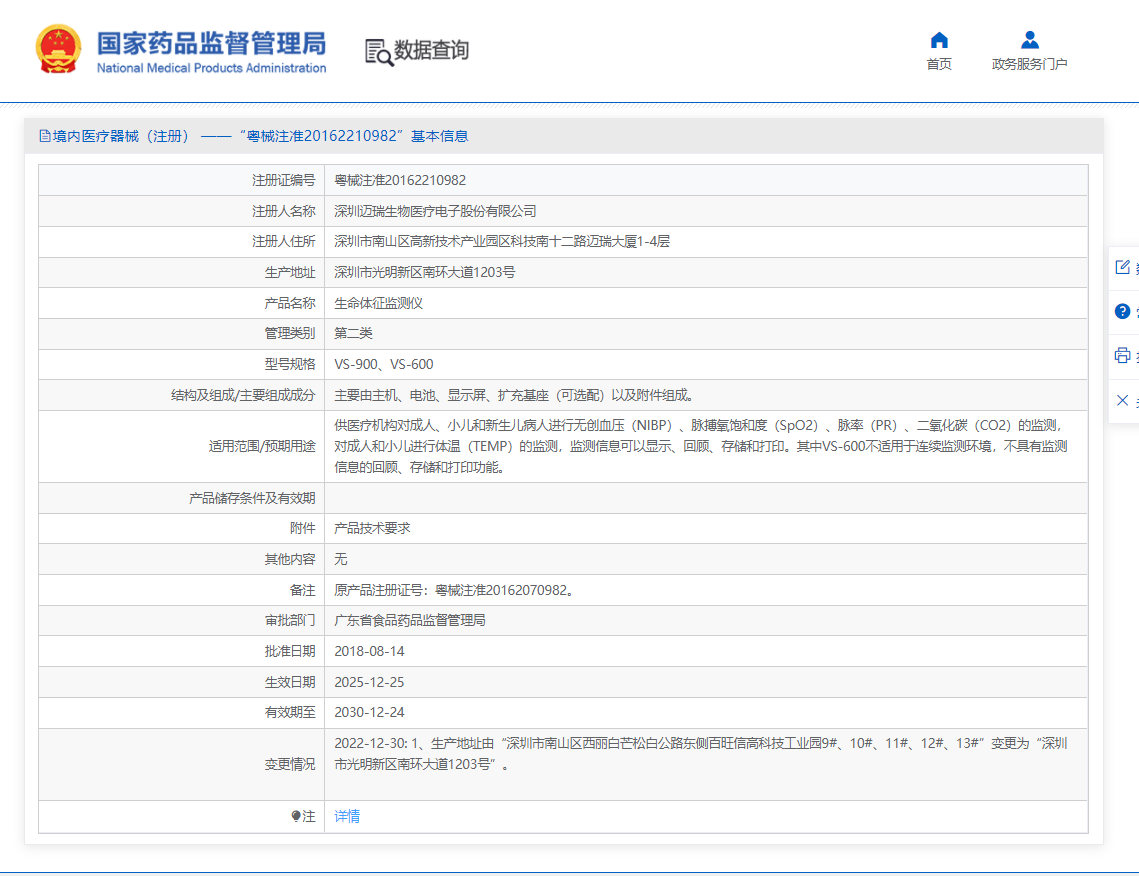Click the edit/feedback icon in side panel

pos(1122,267)
